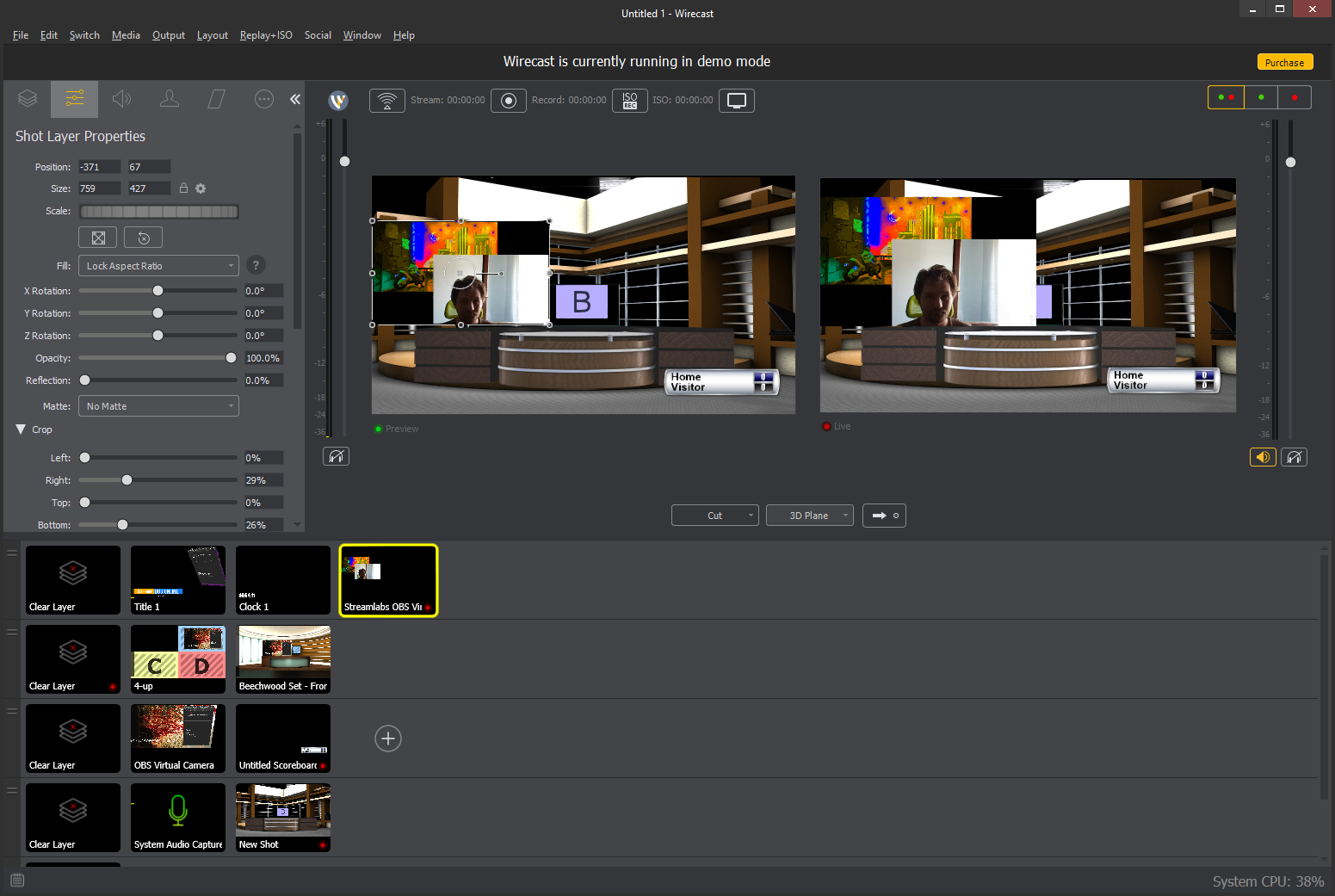
Task: Adjust the preview audio level fader
Action: pyautogui.click(x=344, y=162)
